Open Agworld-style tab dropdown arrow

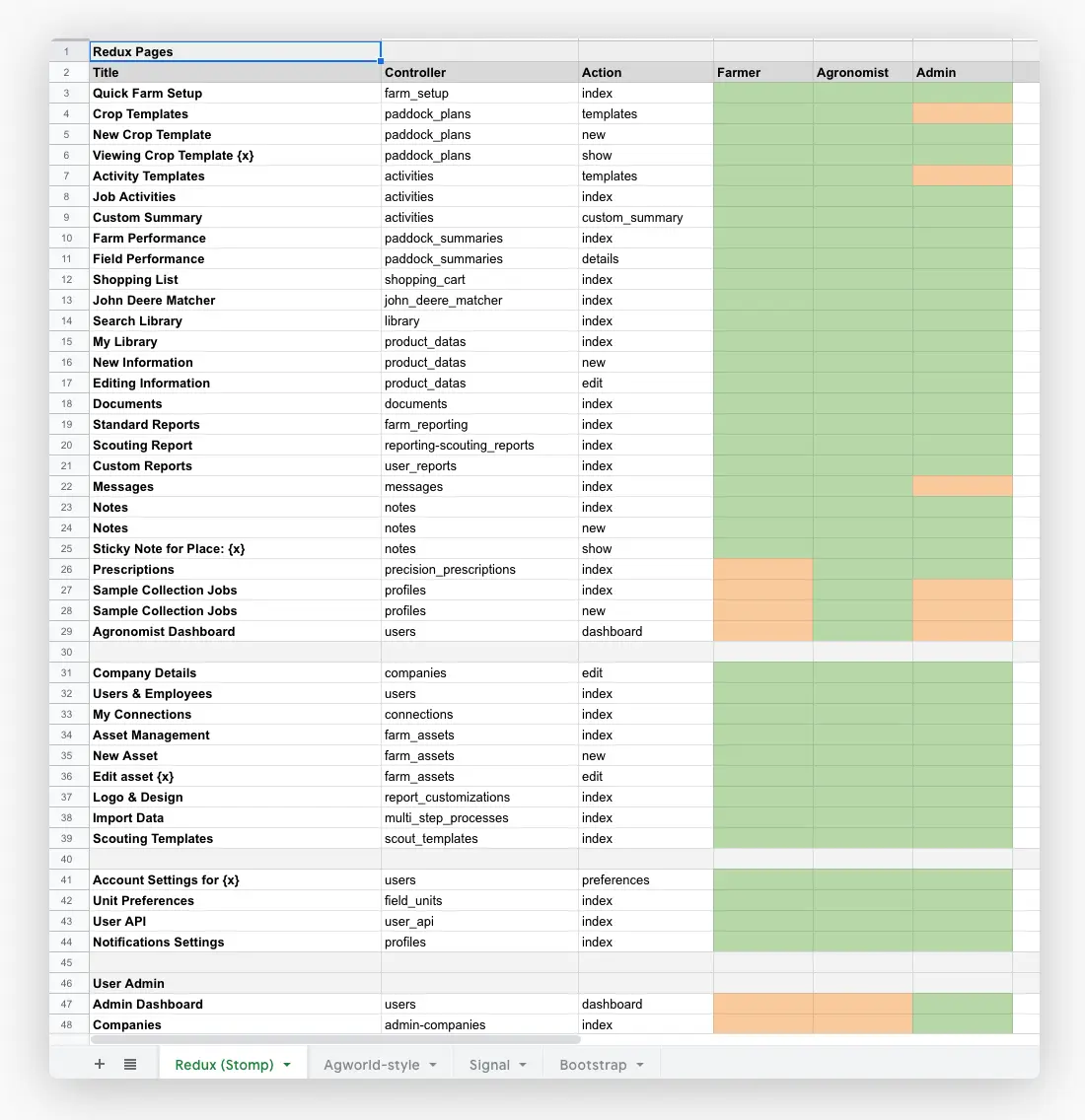pos(432,1065)
